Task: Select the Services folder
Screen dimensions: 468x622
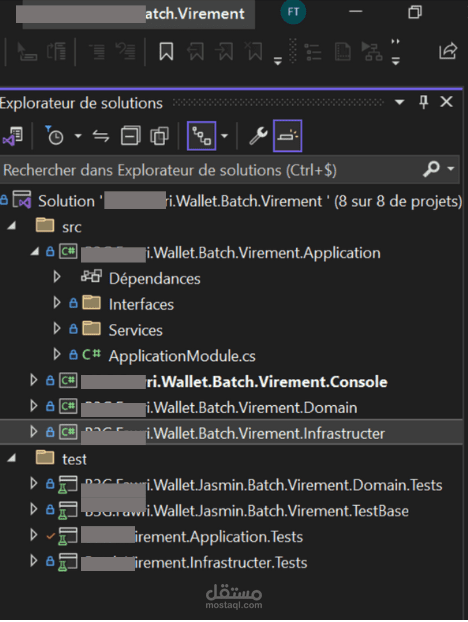Action: [136, 330]
